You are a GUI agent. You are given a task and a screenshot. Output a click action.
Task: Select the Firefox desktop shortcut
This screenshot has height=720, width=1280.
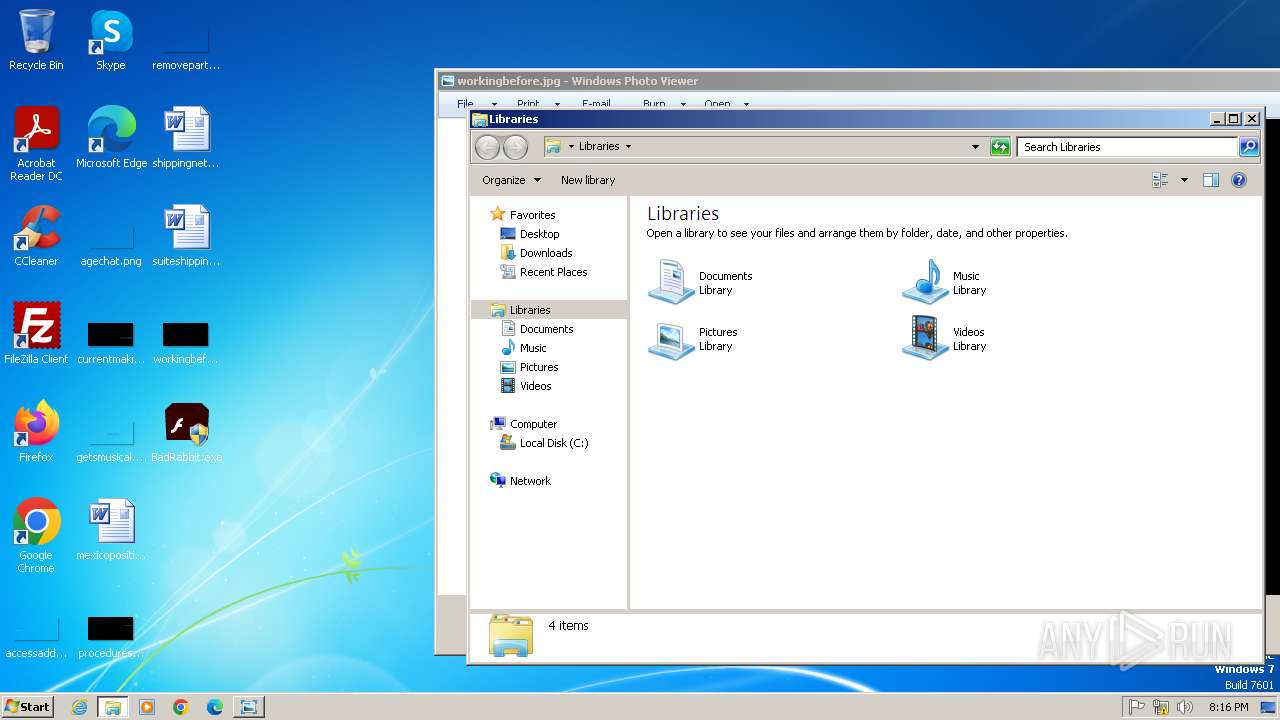pyautogui.click(x=36, y=432)
